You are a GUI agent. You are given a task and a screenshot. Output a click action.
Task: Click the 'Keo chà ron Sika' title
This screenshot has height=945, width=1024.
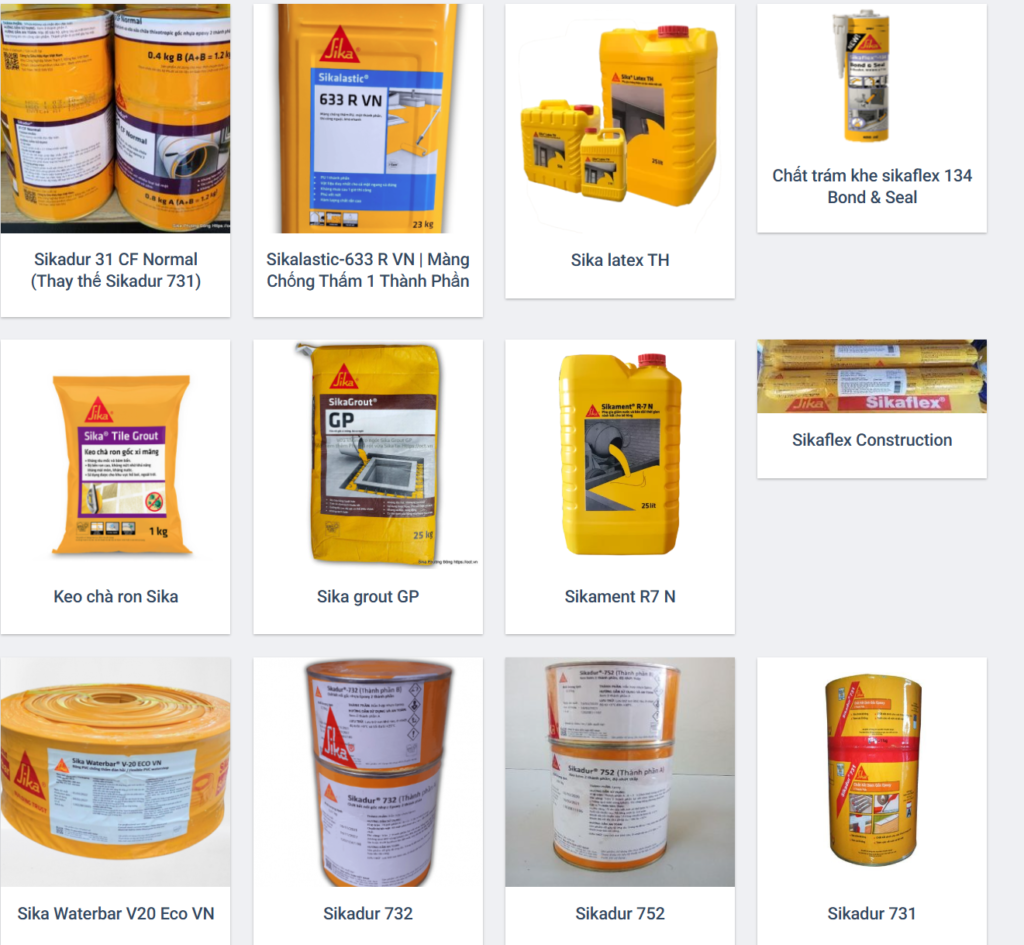(116, 596)
